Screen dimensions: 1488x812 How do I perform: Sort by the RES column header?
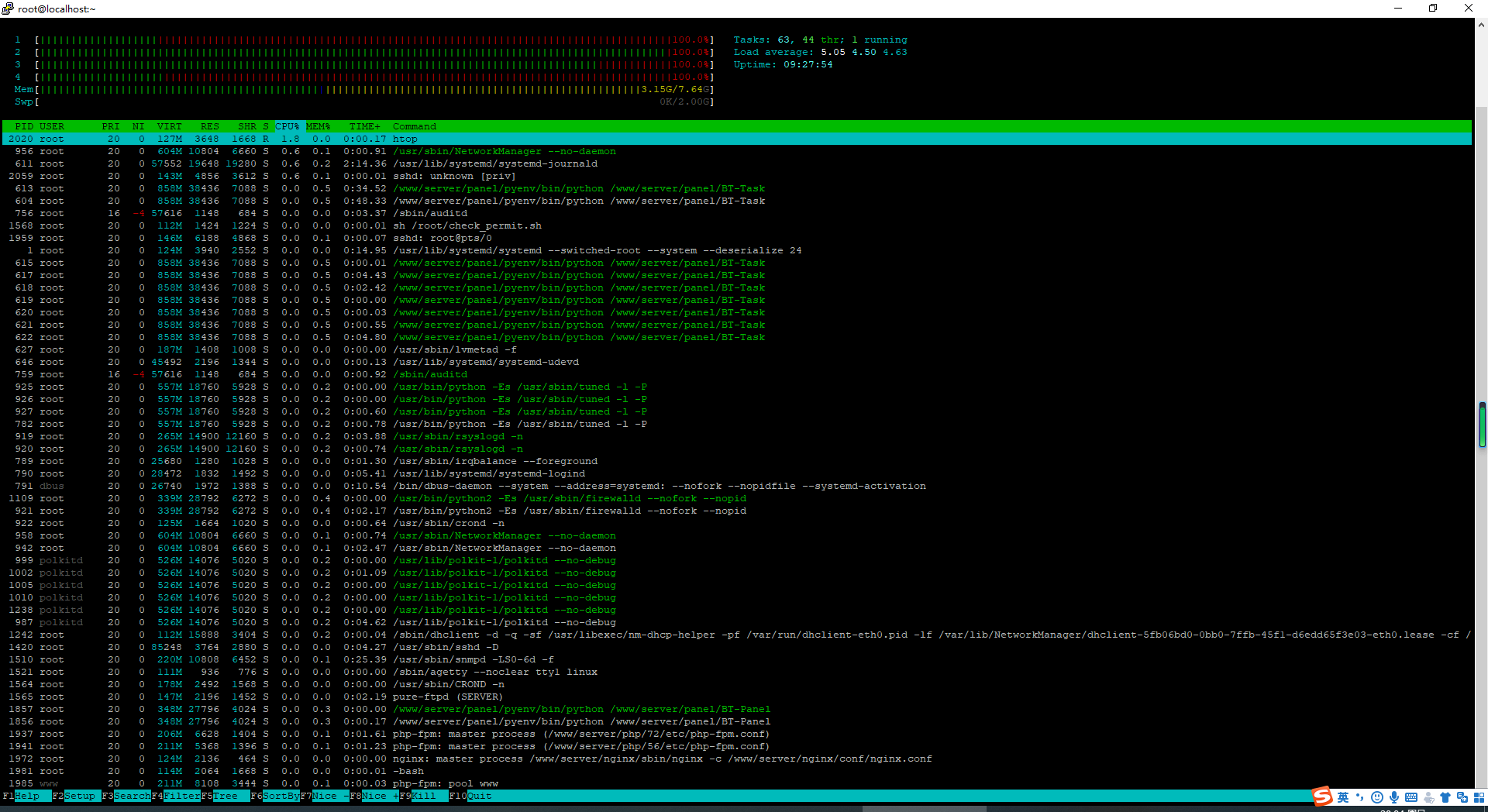point(210,126)
